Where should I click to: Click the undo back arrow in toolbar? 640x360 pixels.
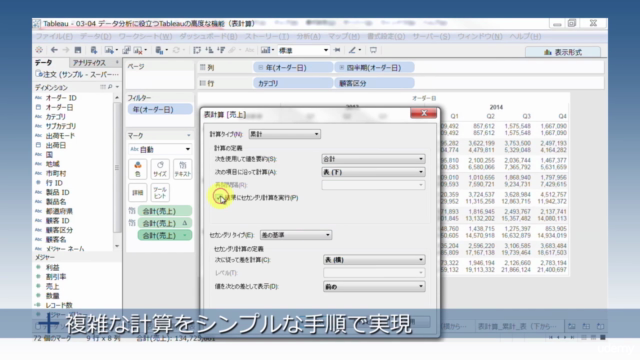[x=54, y=50]
